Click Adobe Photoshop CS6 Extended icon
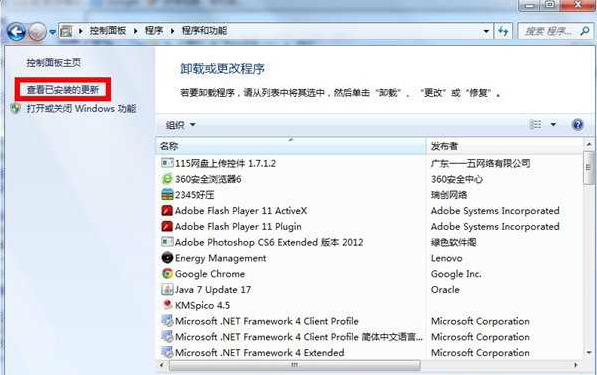The image size is (597, 375). (167, 242)
